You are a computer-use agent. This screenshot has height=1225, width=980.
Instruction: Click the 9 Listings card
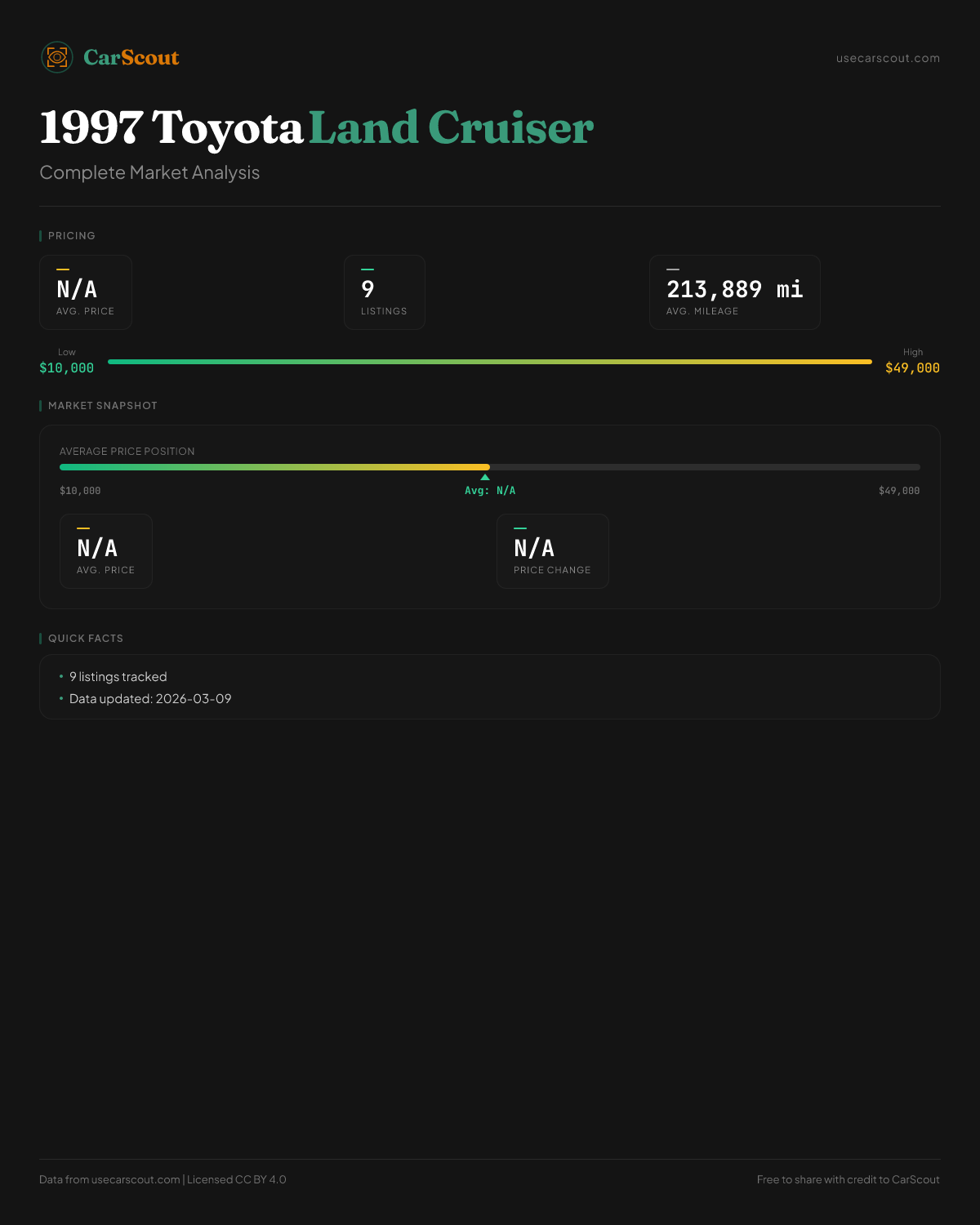click(384, 292)
